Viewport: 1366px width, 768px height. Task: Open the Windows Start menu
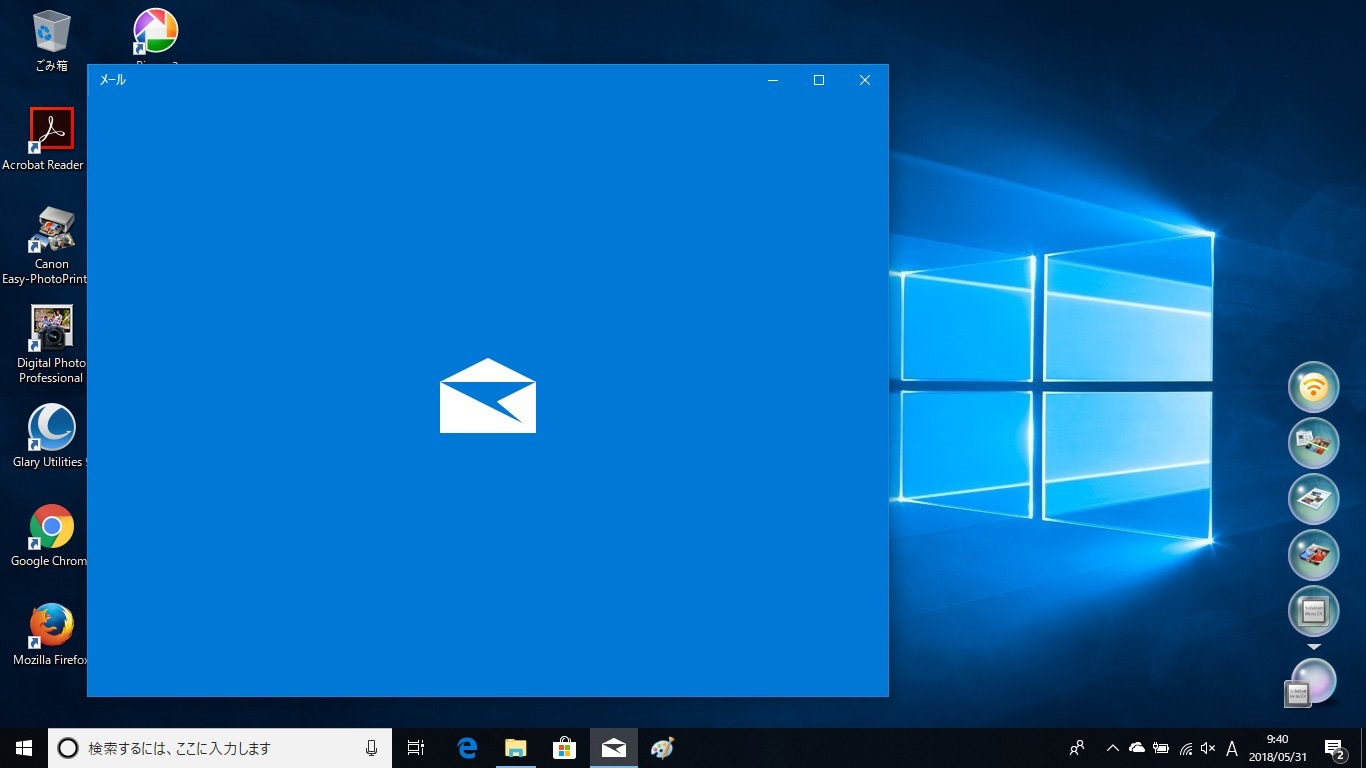[x=24, y=748]
